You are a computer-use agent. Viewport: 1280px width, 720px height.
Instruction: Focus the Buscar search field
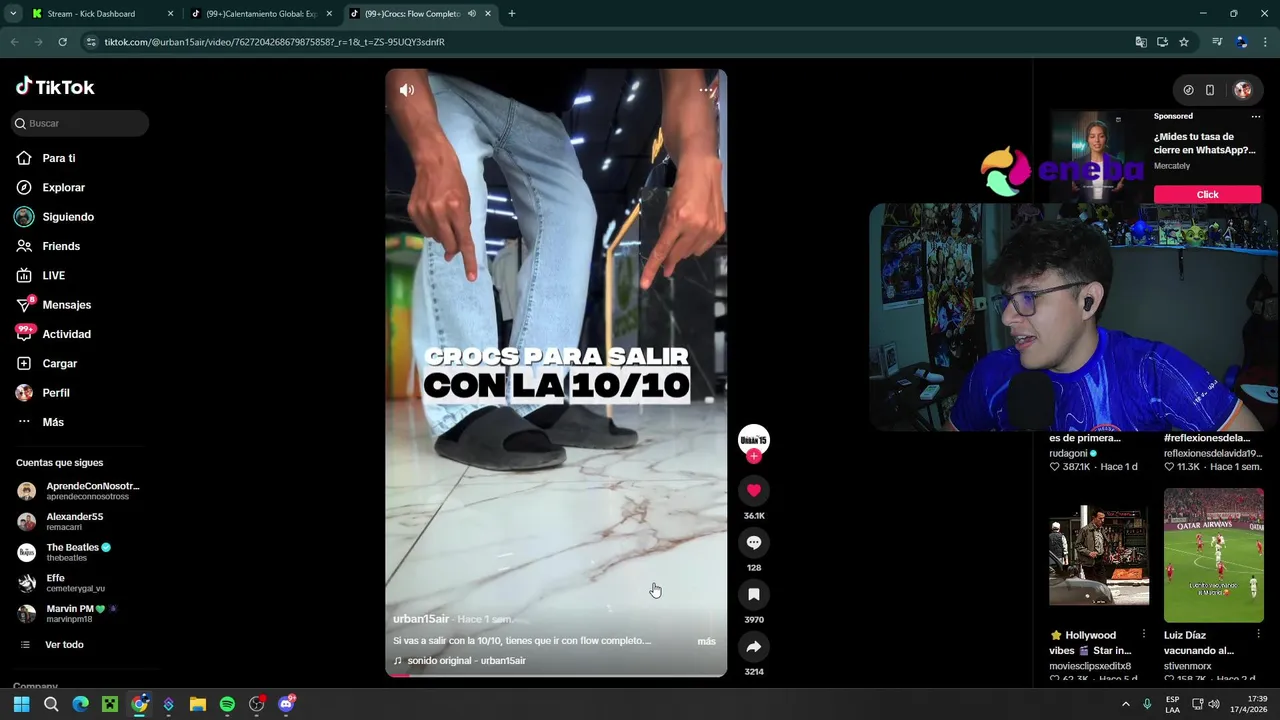pyautogui.click(x=80, y=123)
